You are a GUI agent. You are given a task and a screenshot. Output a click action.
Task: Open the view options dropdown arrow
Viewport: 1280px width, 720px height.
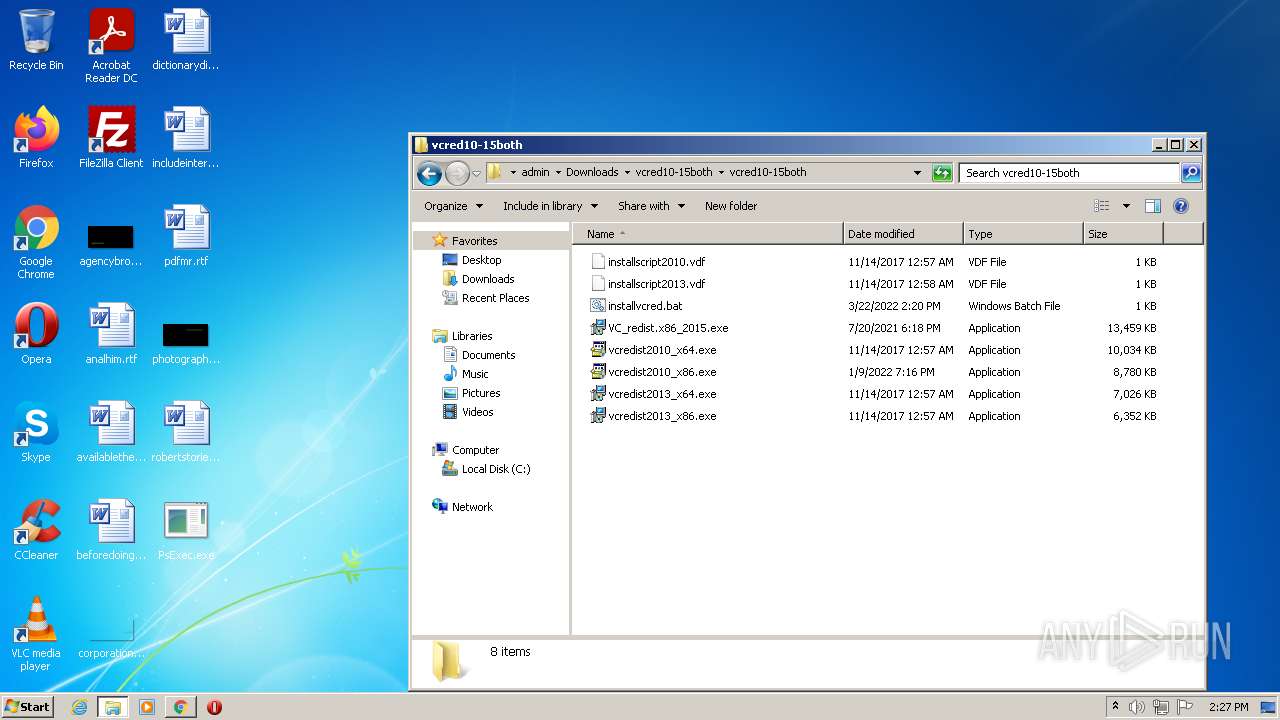point(1126,206)
